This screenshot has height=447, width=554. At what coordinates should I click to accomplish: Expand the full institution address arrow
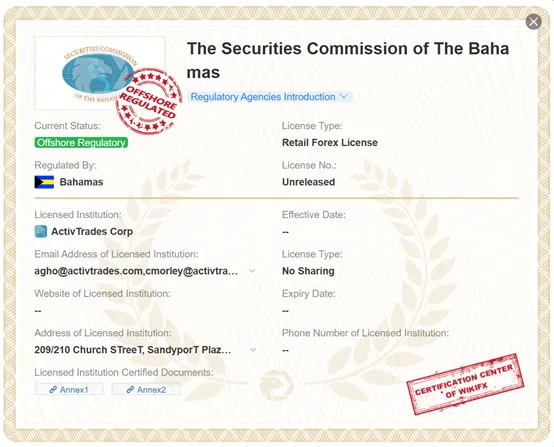(253, 350)
